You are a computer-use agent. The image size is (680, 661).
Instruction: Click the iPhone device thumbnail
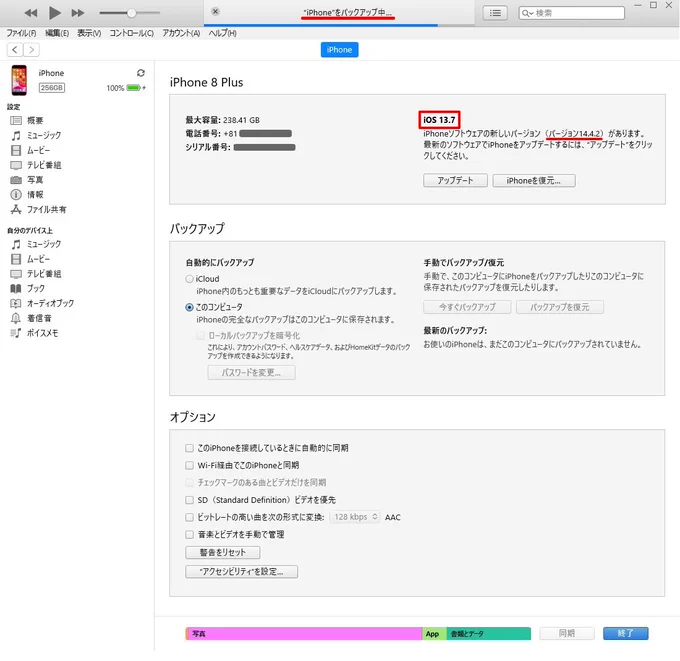pyautogui.click(x=19, y=80)
